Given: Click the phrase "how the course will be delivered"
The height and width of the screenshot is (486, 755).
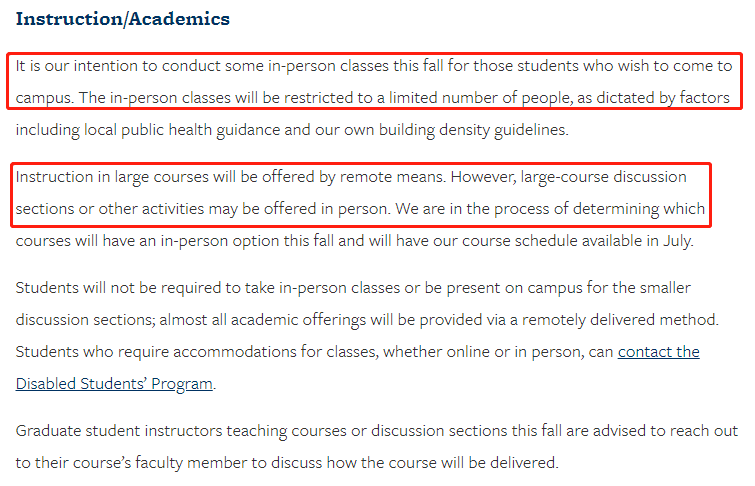Looking at the screenshot, I should (x=442, y=463).
